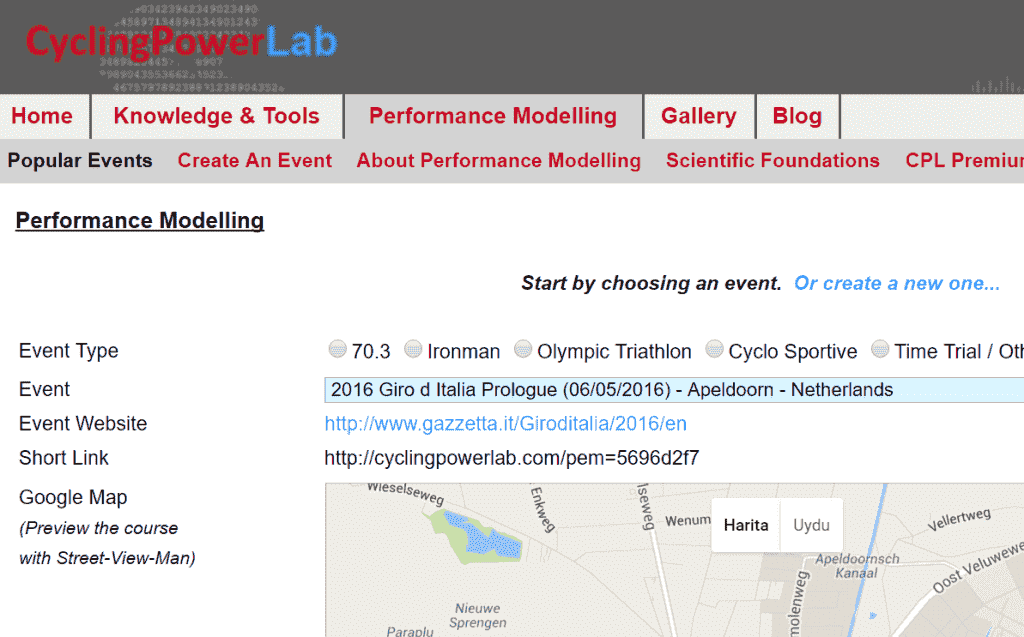
Task: Click the Create An Event link
Action: pos(255,161)
